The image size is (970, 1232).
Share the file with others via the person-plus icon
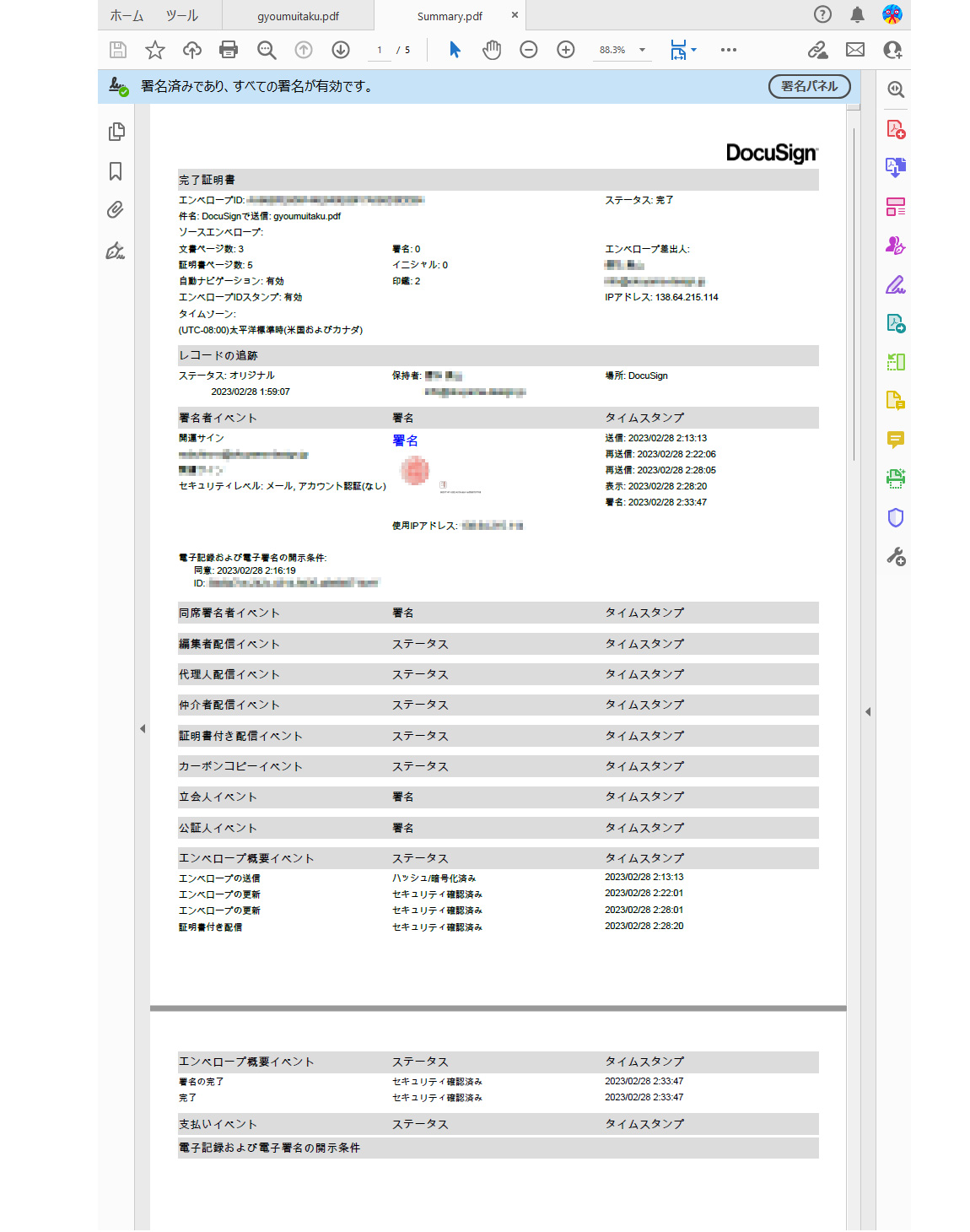892,50
